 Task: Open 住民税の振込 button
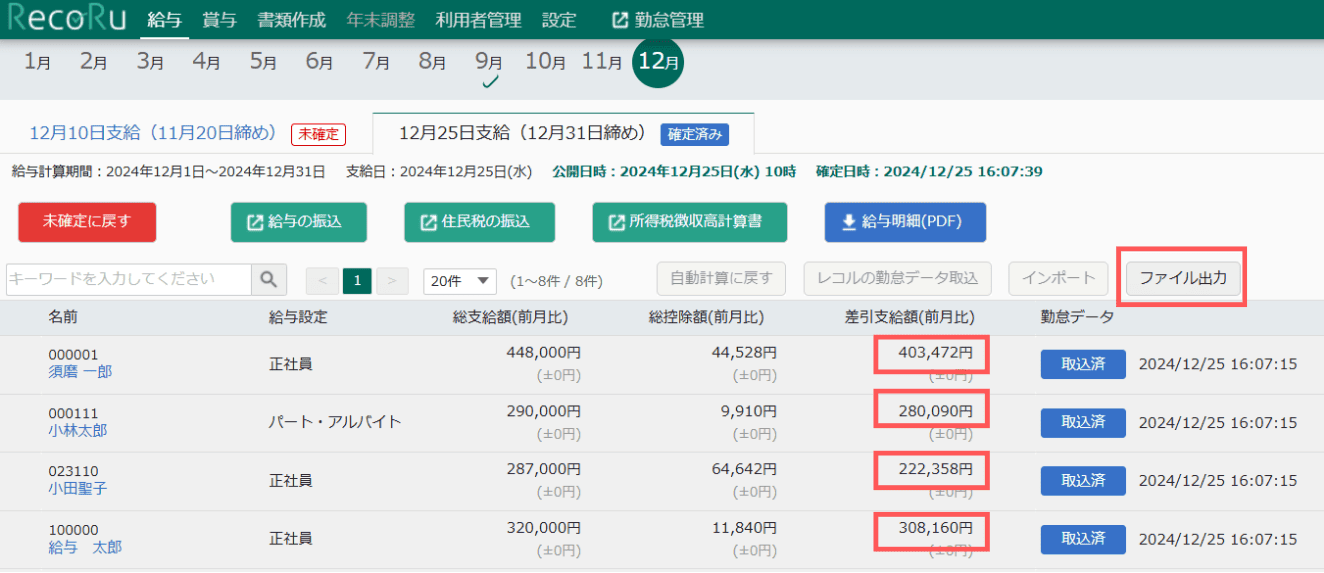pos(479,222)
